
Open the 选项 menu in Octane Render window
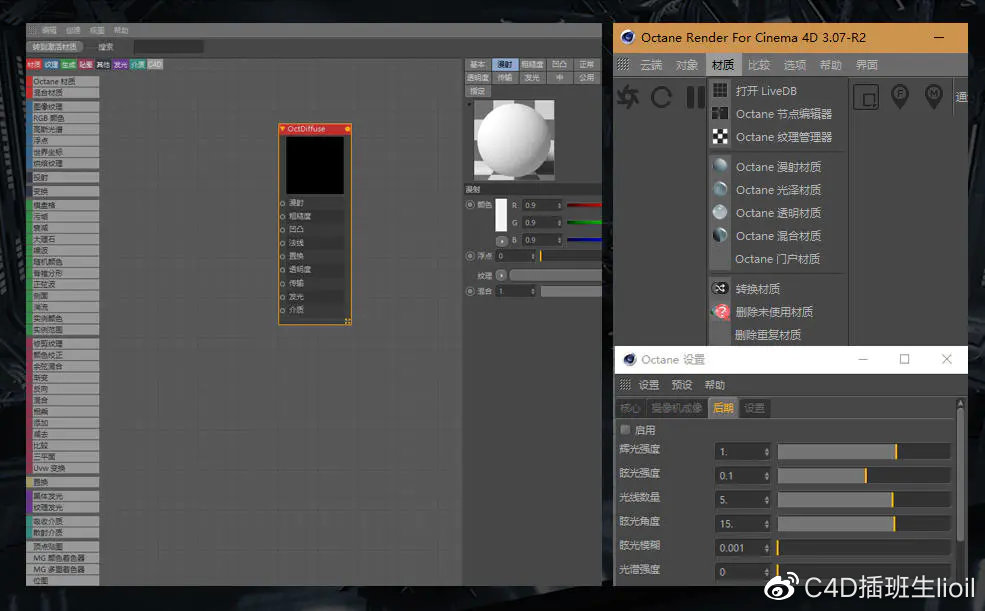(795, 64)
